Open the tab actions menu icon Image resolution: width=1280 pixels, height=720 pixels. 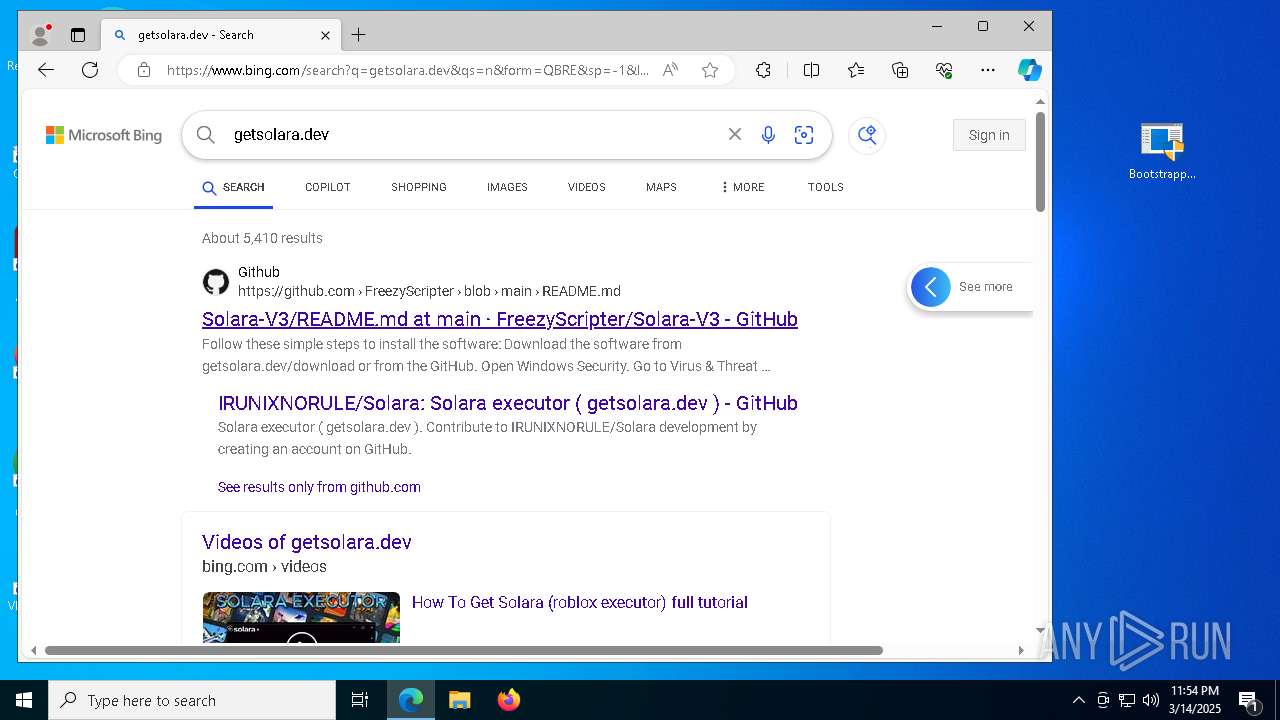78,35
